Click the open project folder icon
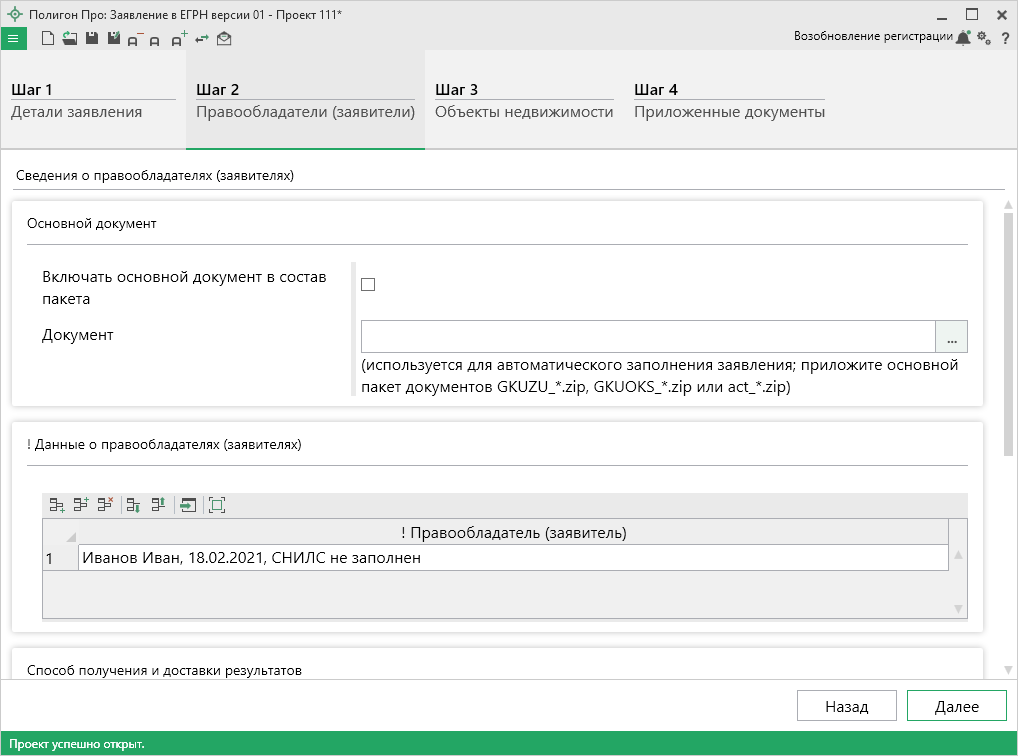Image resolution: width=1018 pixels, height=756 pixels. click(x=69, y=39)
